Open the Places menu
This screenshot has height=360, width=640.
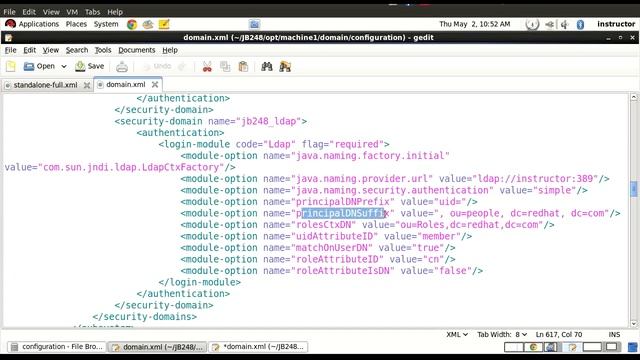(76, 24)
